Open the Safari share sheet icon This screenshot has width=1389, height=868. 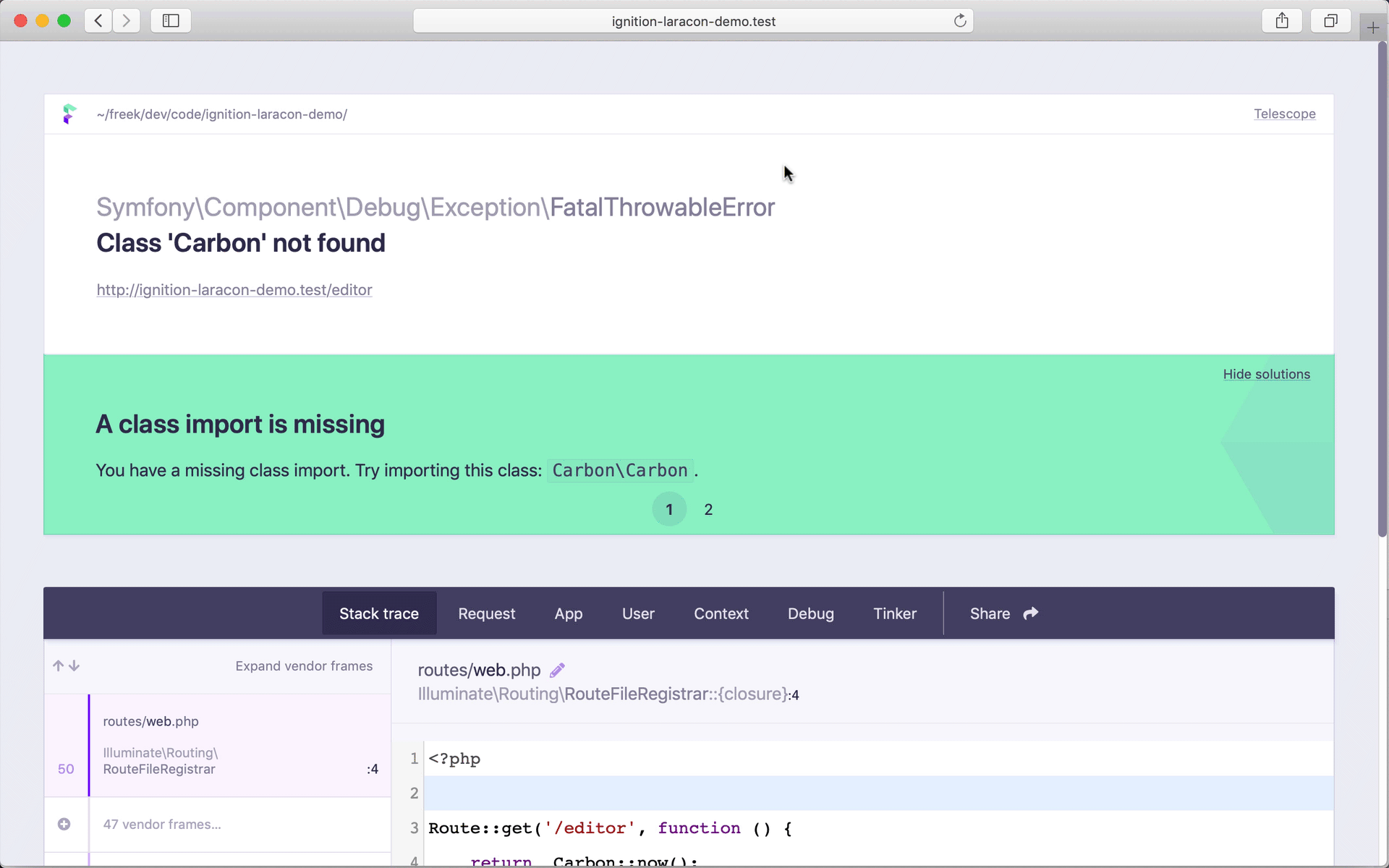pyautogui.click(x=1282, y=21)
